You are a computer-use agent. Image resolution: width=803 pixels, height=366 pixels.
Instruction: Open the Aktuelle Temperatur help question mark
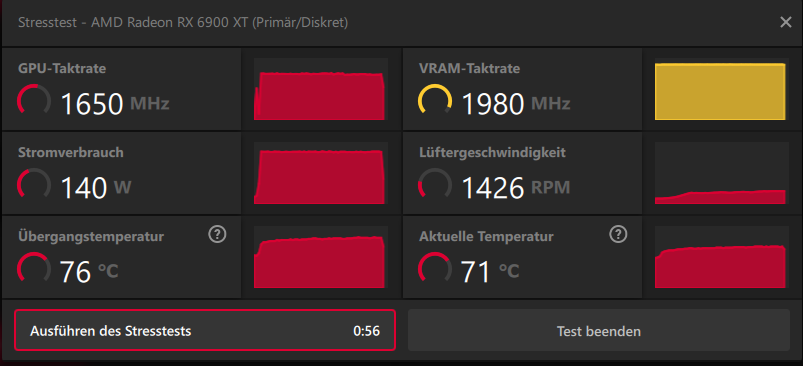click(619, 234)
